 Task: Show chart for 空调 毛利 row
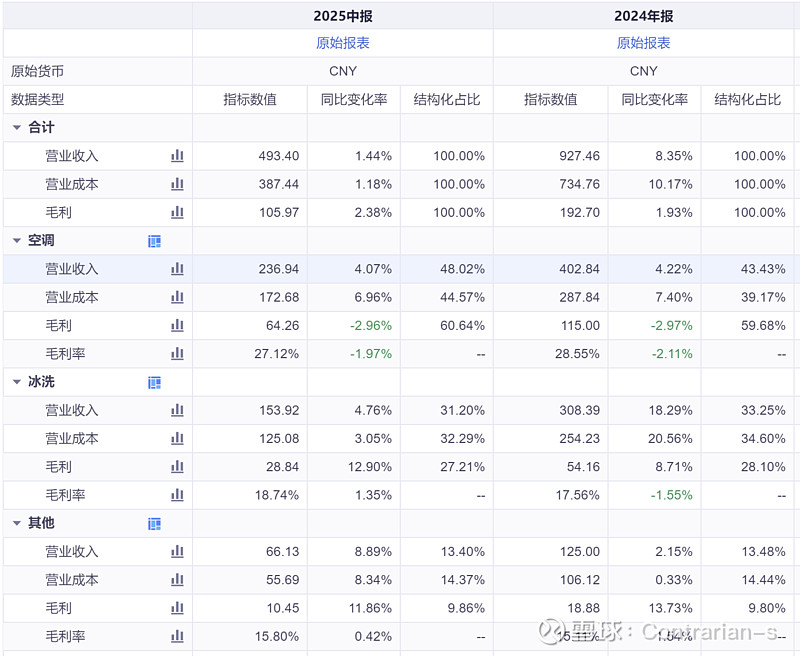[177, 325]
